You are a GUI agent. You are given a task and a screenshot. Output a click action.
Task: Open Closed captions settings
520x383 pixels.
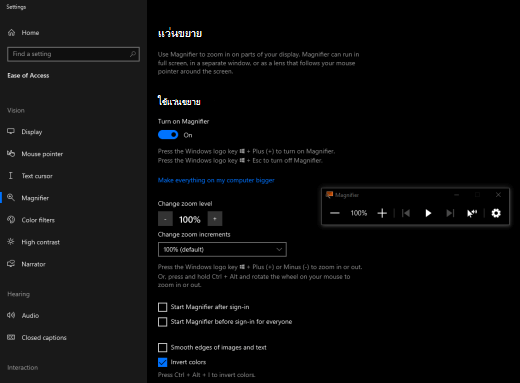coord(37,337)
